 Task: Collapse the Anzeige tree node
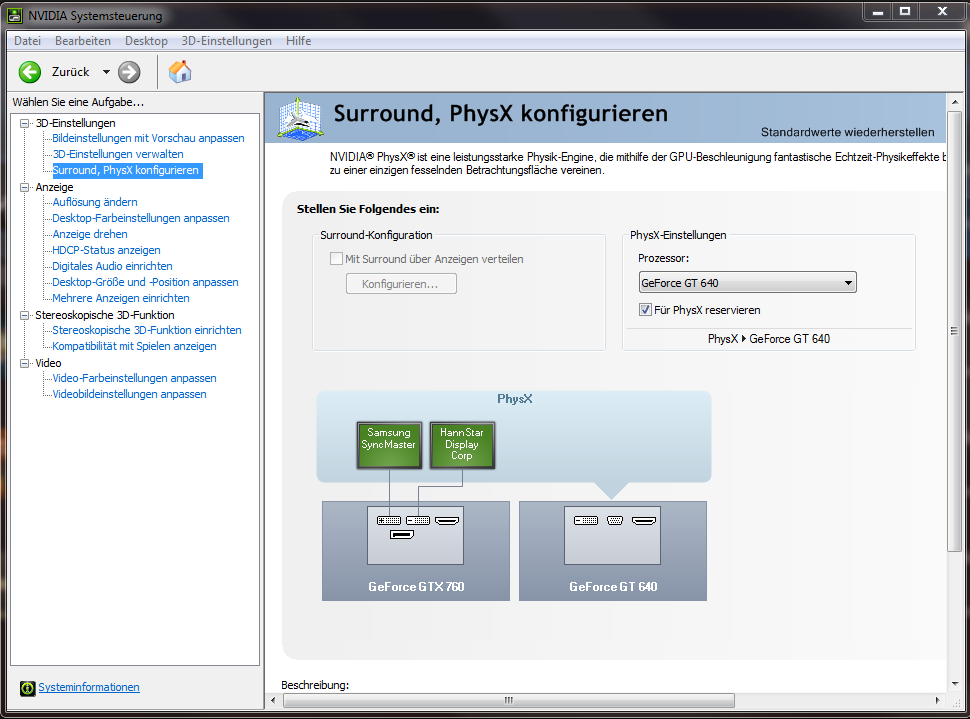(x=25, y=187)
